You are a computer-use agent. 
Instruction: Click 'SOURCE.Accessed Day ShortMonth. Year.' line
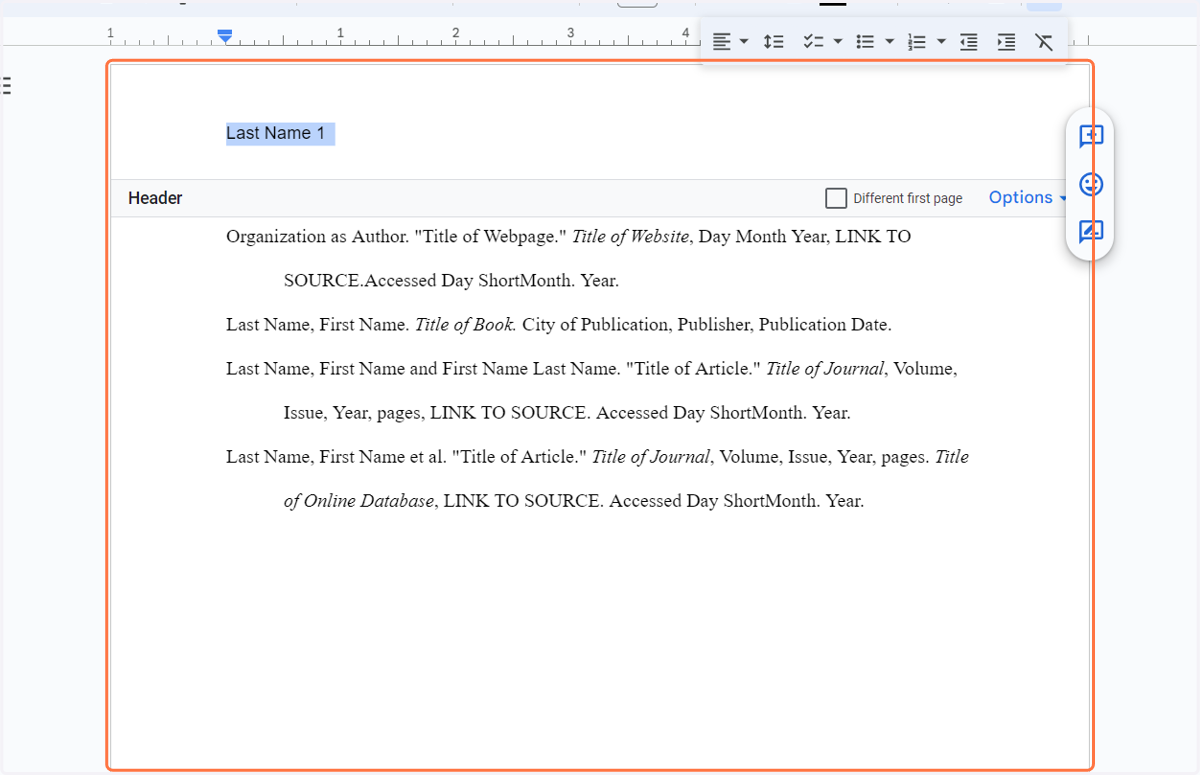[x=451, y=281]
